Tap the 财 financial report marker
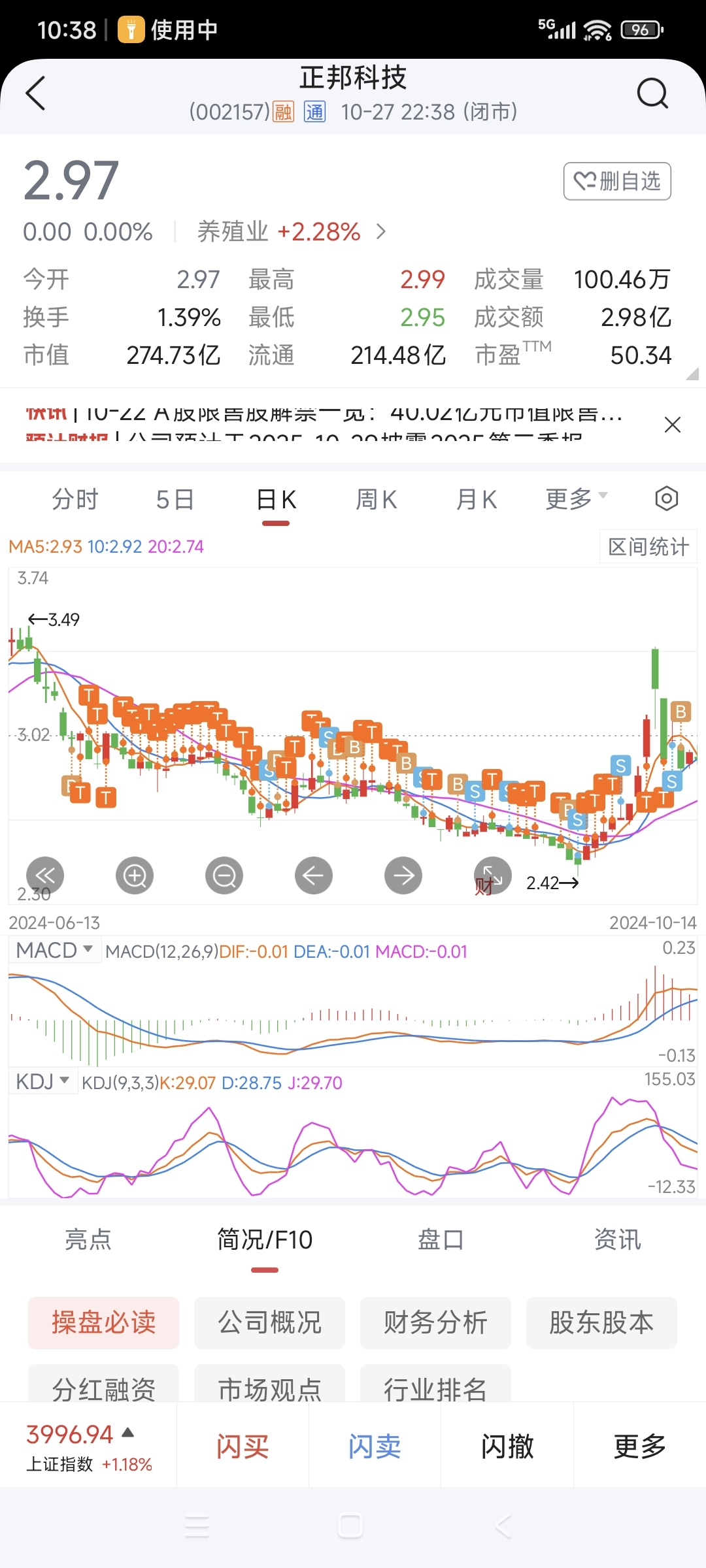This screenshot has width=706, height=1568. point(483,887)
